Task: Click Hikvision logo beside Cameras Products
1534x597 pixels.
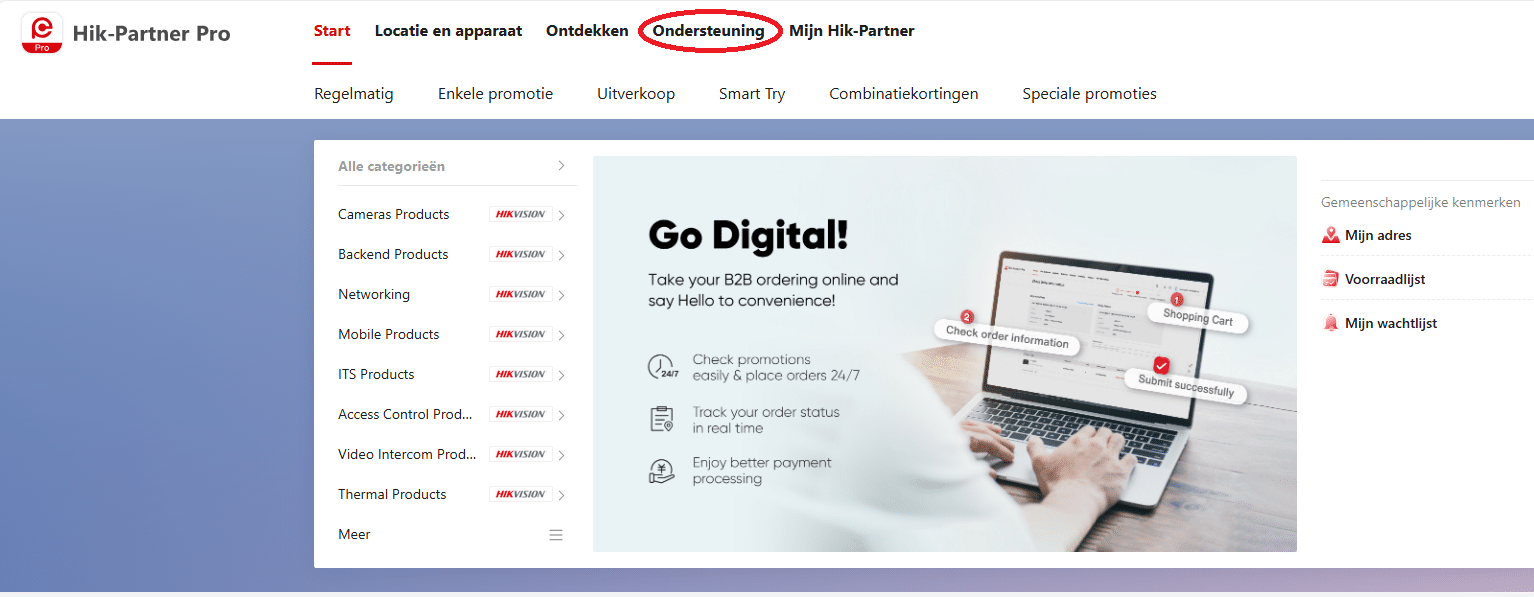Action: coord(521,214)
